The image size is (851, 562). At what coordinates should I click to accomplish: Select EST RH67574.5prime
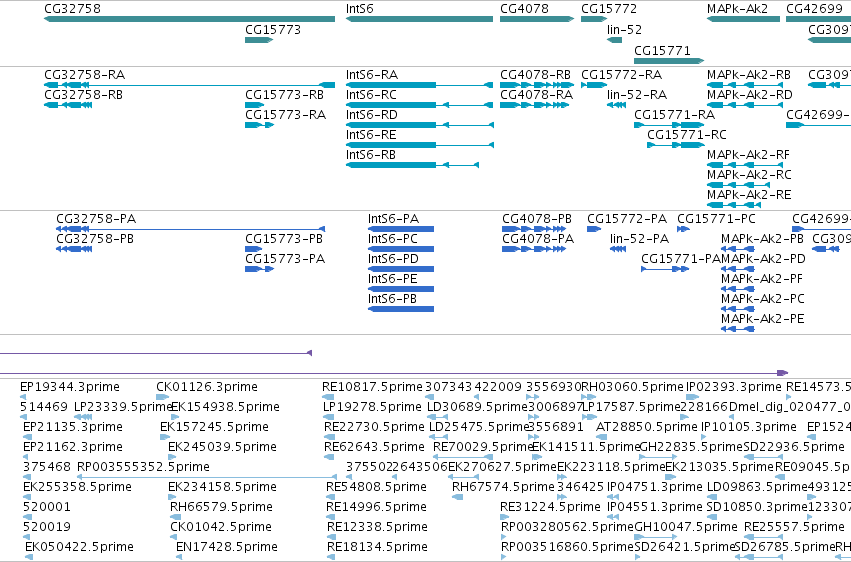[457, 497]
